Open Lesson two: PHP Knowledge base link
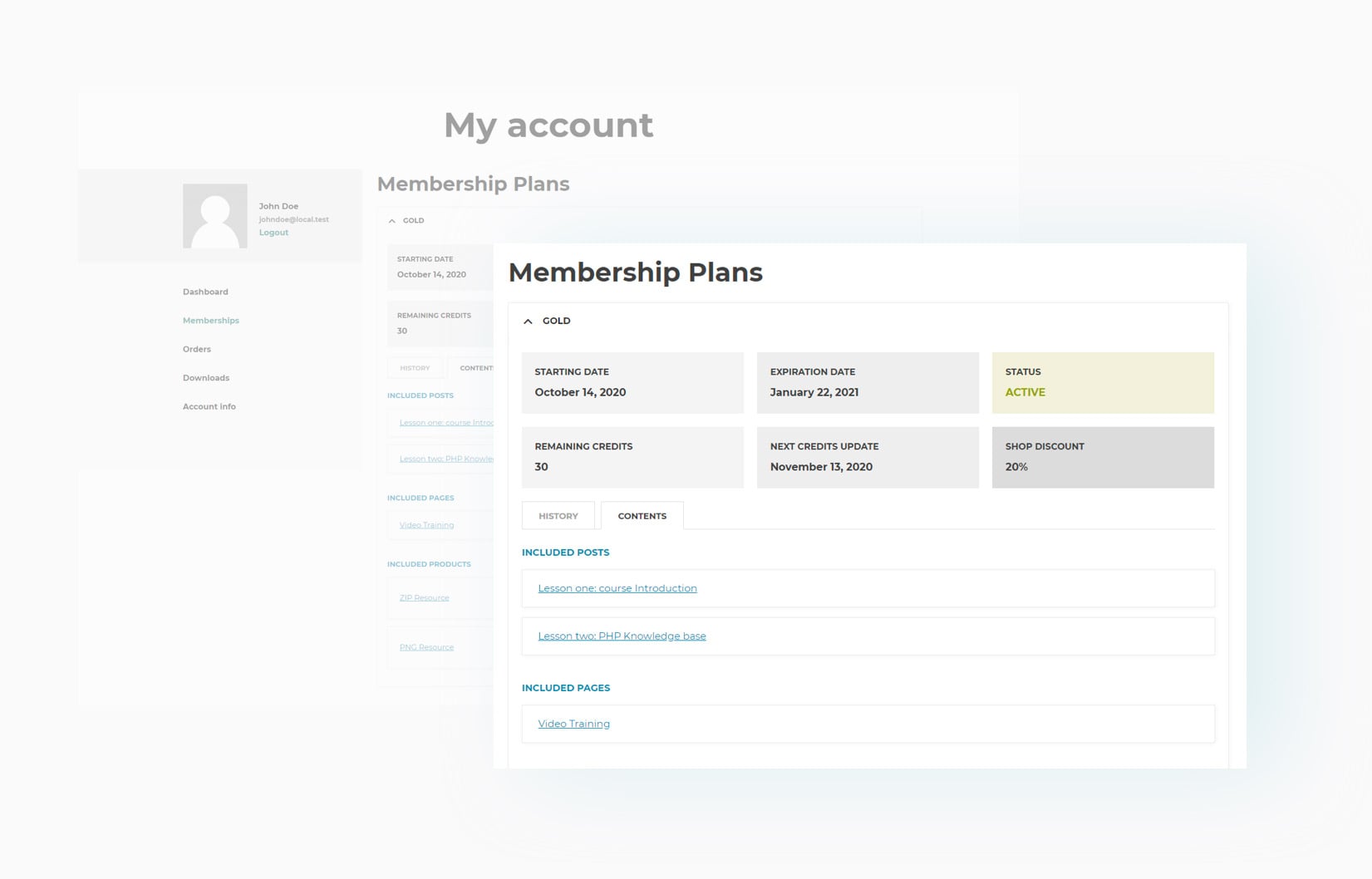This screenshot has width=1372, height=879. (x=622, y=636)
